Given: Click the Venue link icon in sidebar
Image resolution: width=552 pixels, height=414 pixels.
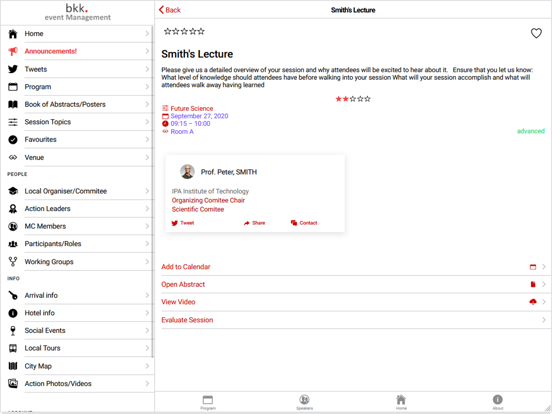Looking at the screenshot, I should tap(13, 157).
